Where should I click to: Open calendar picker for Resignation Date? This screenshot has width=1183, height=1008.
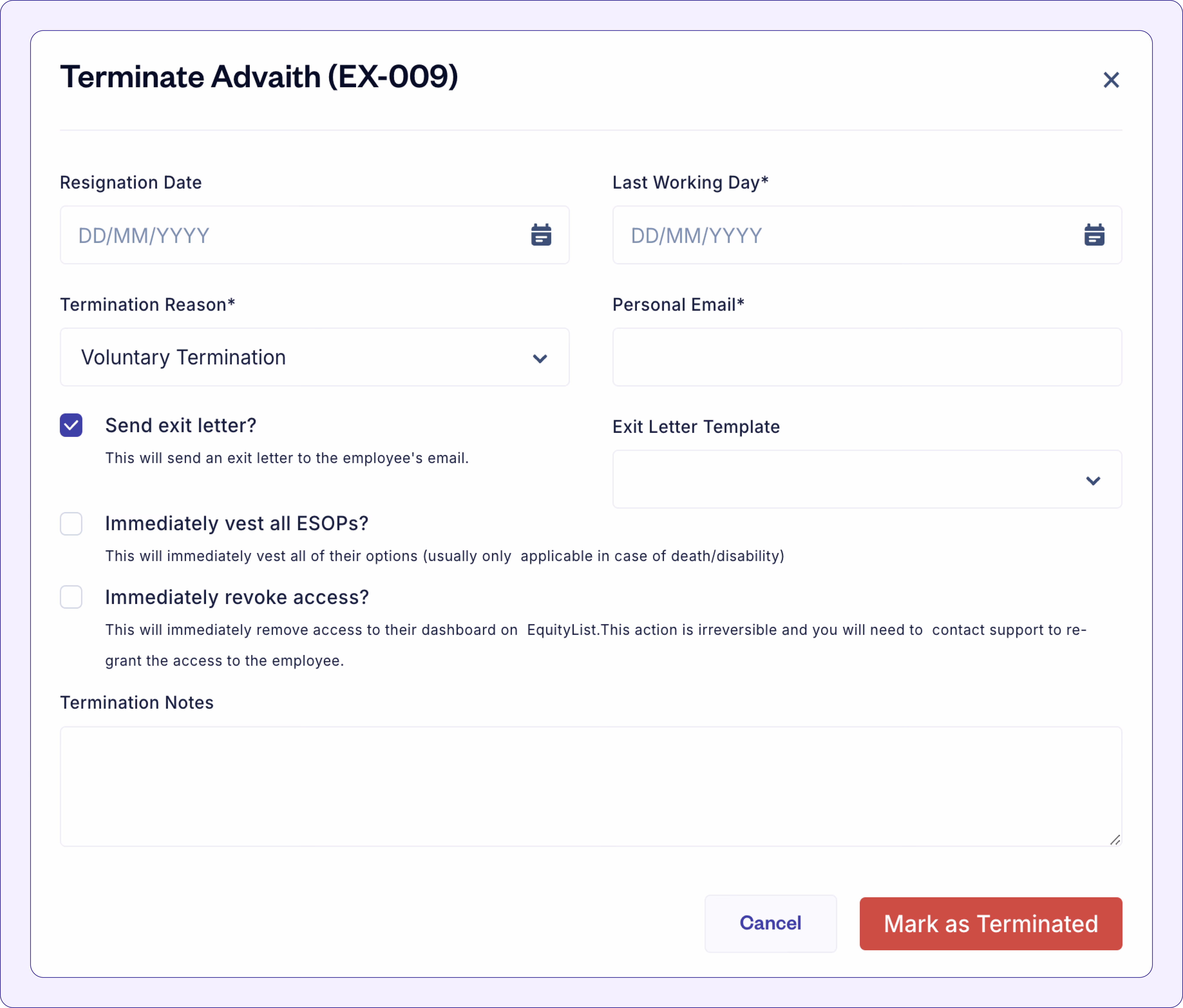click(541, 235)
